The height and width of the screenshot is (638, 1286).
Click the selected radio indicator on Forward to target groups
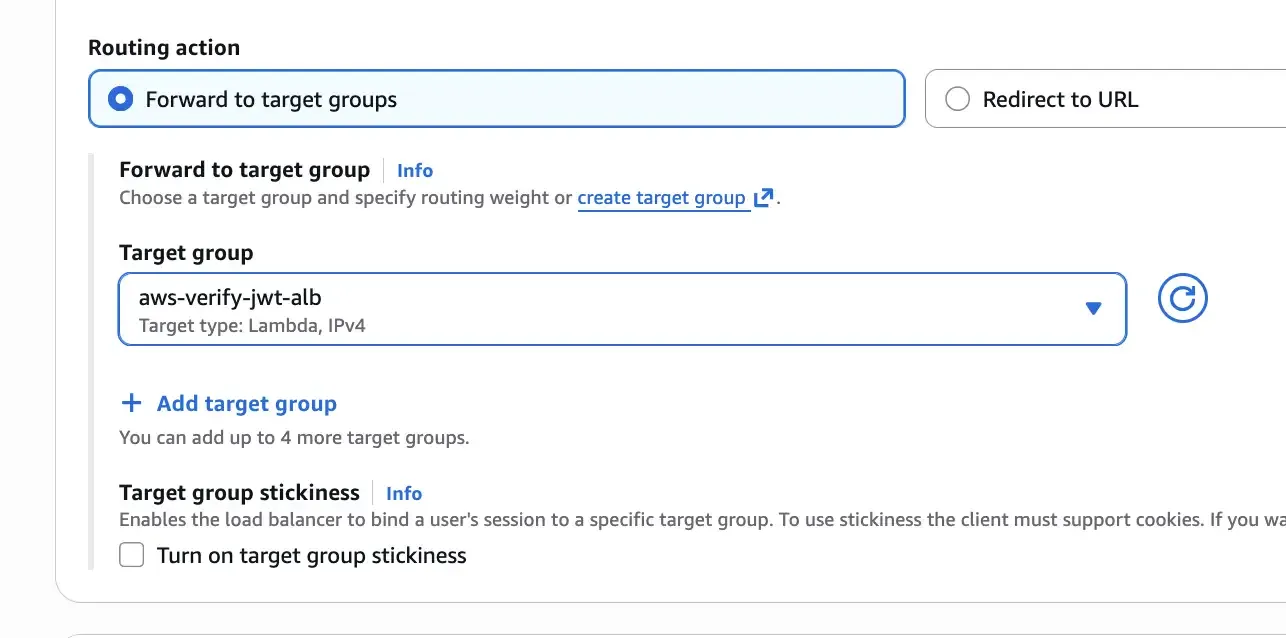click(x=121, y=99)
